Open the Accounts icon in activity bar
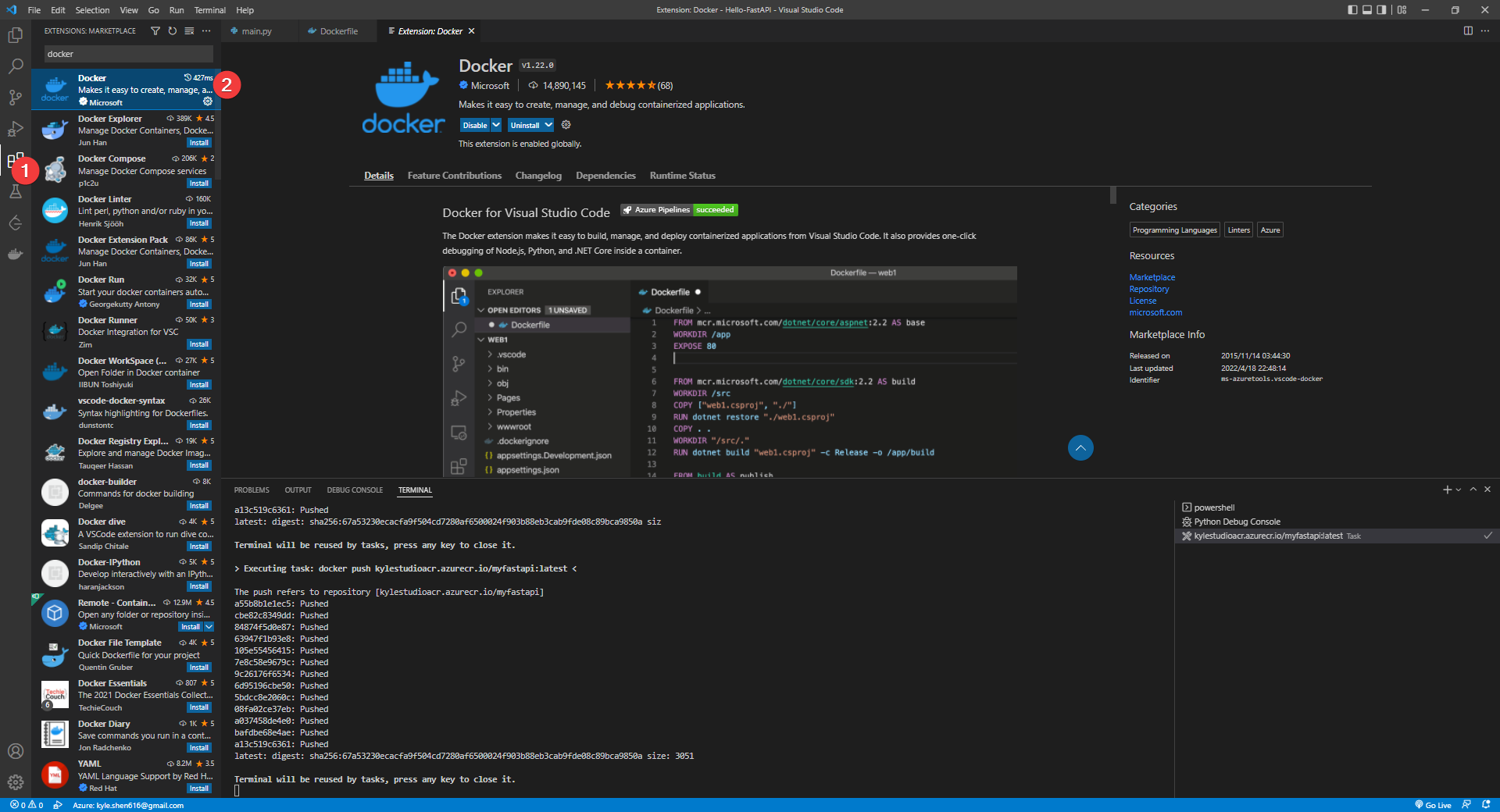 (x=15, y=751)
